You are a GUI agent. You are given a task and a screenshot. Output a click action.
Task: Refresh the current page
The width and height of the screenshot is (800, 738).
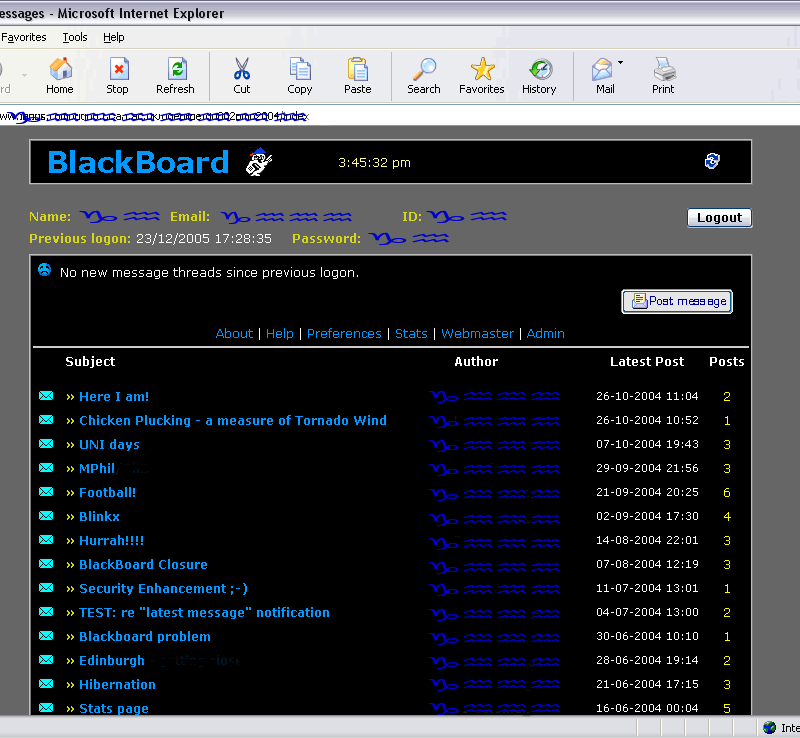click(x=176, y=76)
